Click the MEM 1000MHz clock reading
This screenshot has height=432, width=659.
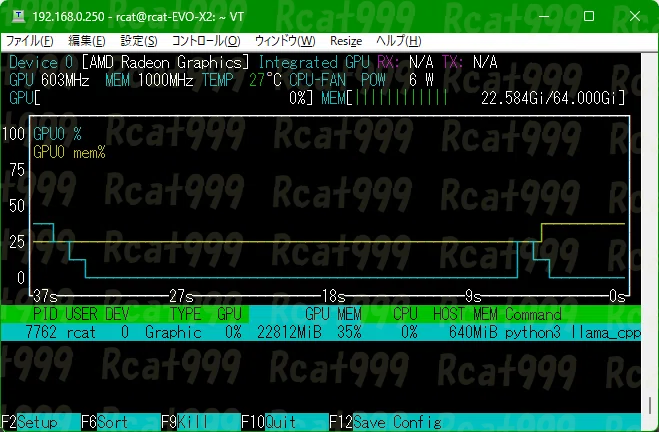click(x=149, y=80)
